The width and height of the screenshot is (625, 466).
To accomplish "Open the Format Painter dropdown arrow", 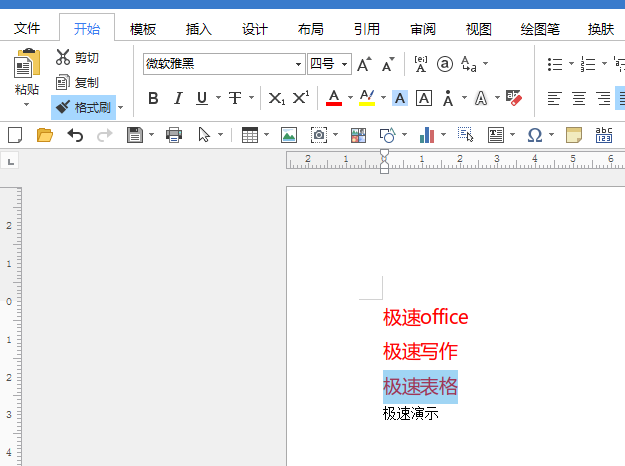I will pyautogui.click(x=120, y=108).
